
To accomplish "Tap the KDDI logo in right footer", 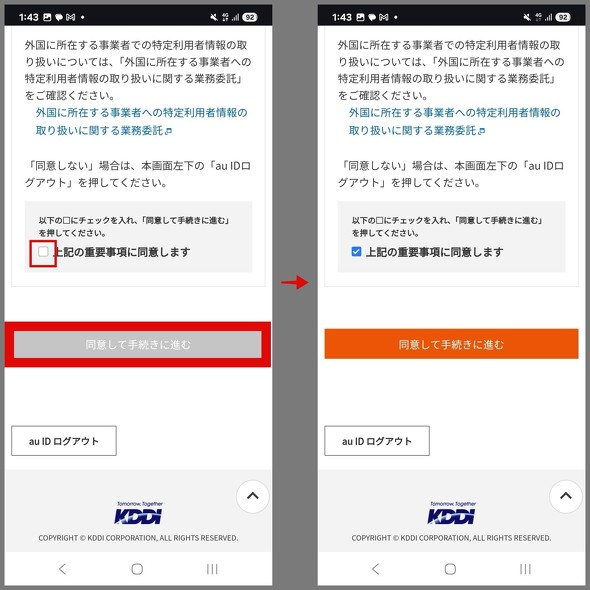I will coord(452,513).
